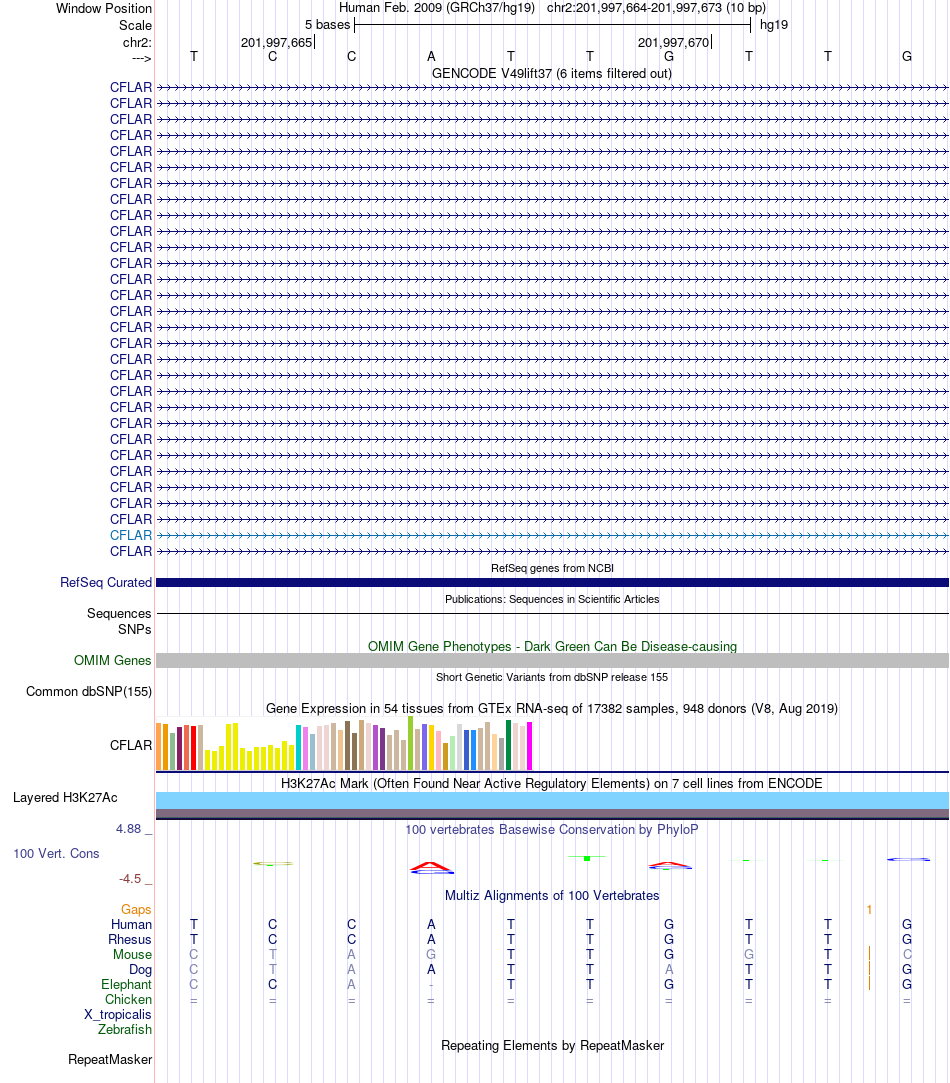Viewport: 950px width, 1083px height.
Task: Click the '100 Vert. Cons' label
Action: (x=56, y=854)
